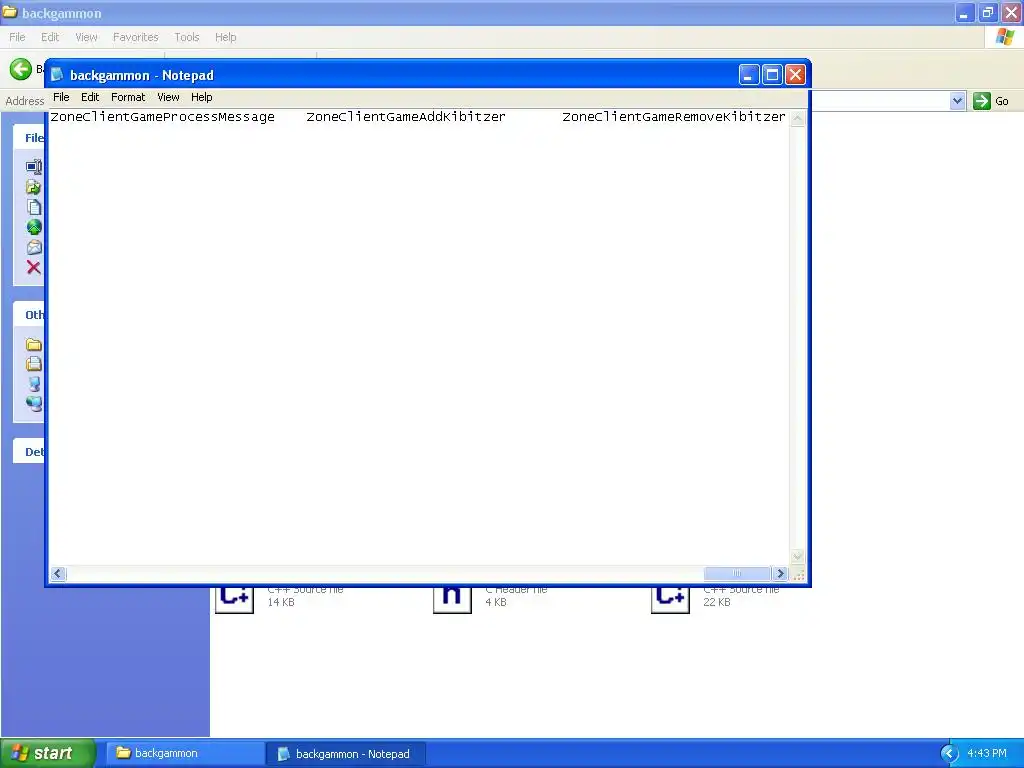
Task: Click the 14 KB file size label
Action: tap(281, 602)
